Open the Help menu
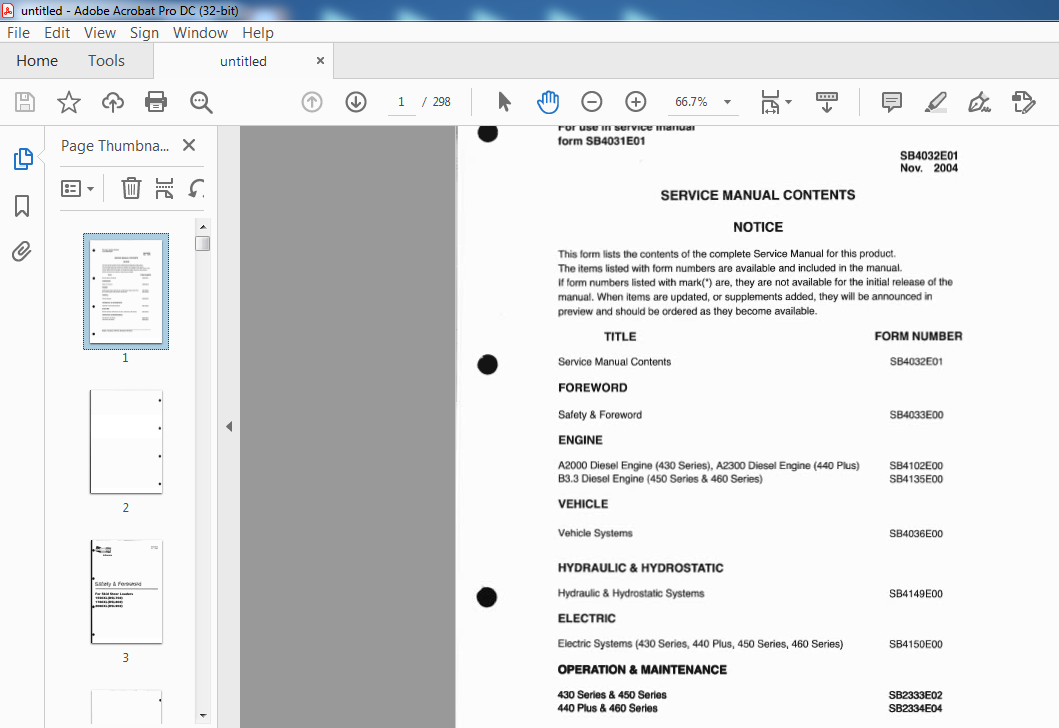 pos(258,32)
